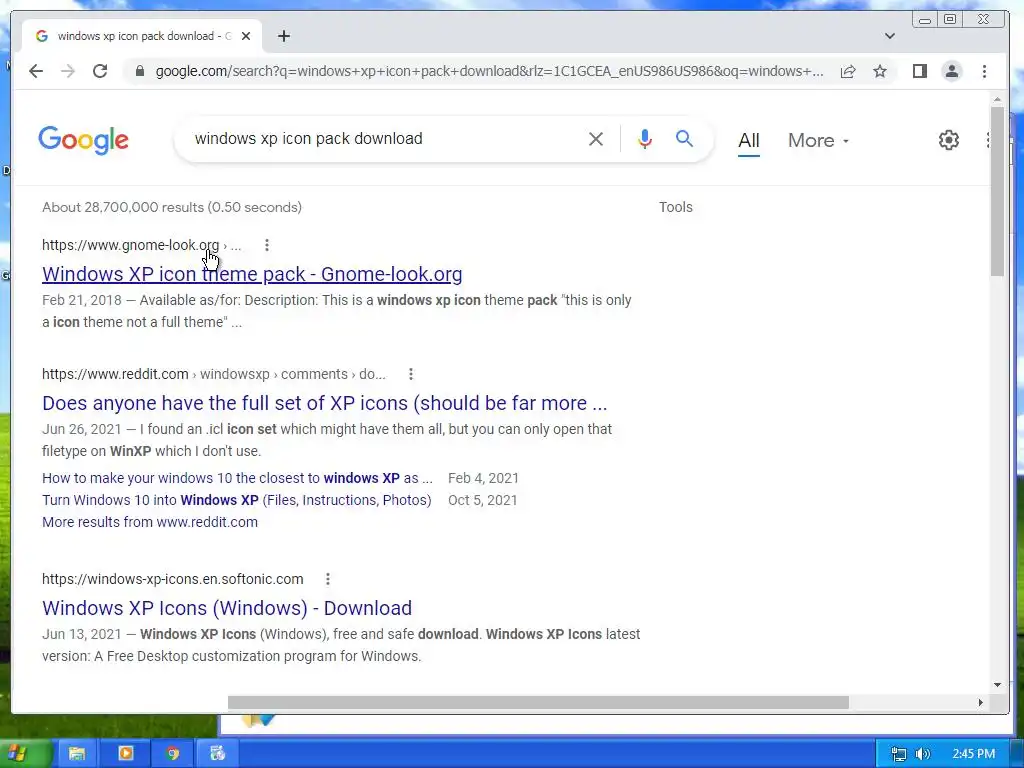Click network icon in system tray
Viewport: 1024px width, 768px height.
(x=899, y=754)
